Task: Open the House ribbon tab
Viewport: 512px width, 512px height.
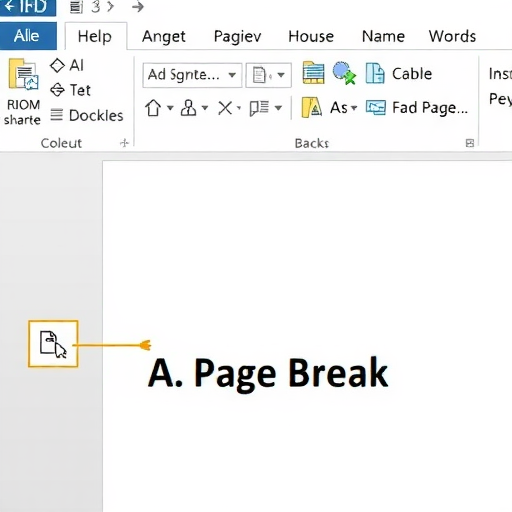Action: [x=311, y=36]
